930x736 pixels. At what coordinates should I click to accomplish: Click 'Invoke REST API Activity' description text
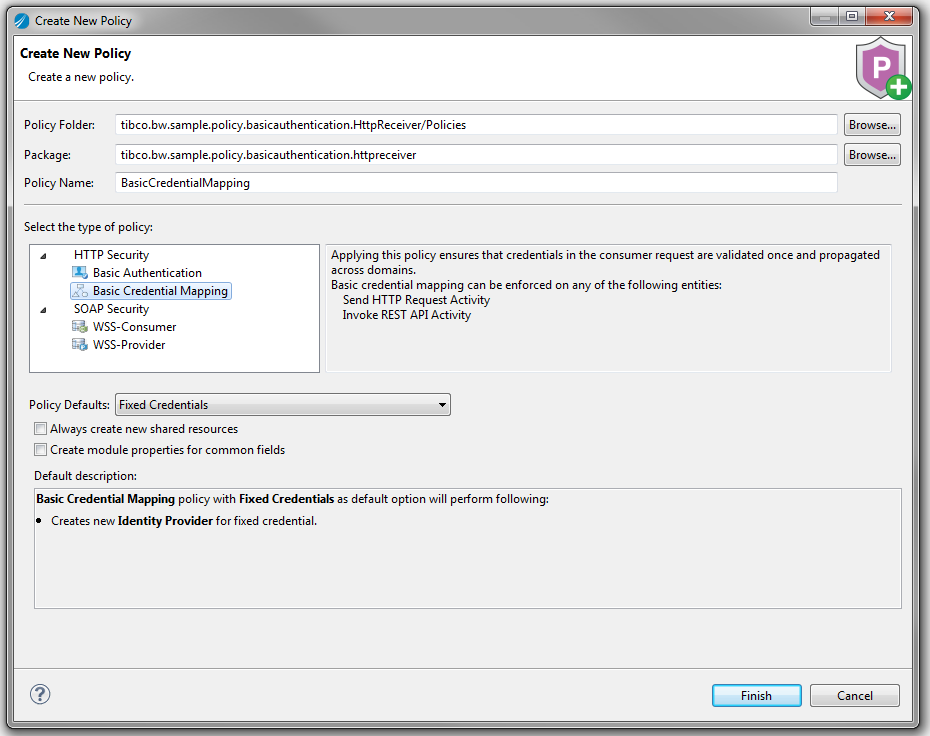(x=407, y=315)
